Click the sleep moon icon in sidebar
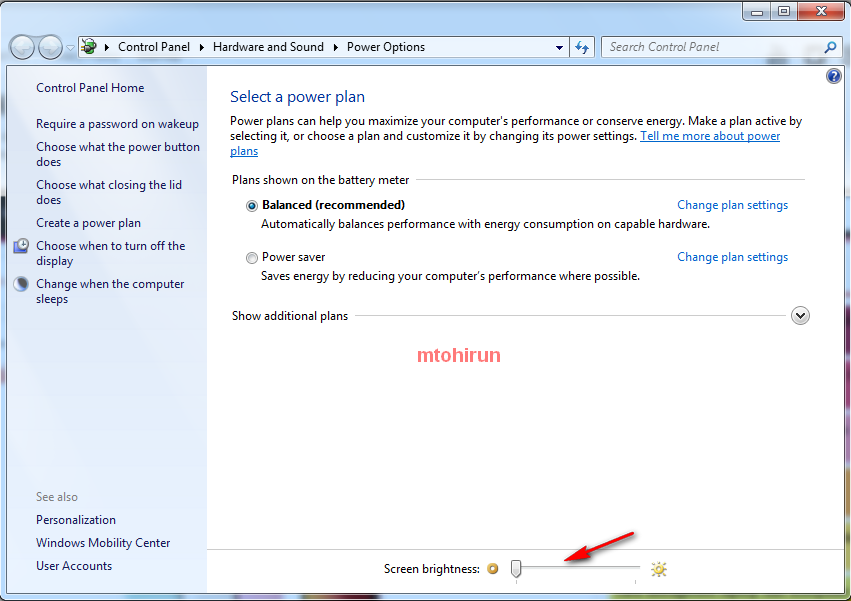This screenshot has width=851, height=601. pyautogui.click(x=21, y=284)
